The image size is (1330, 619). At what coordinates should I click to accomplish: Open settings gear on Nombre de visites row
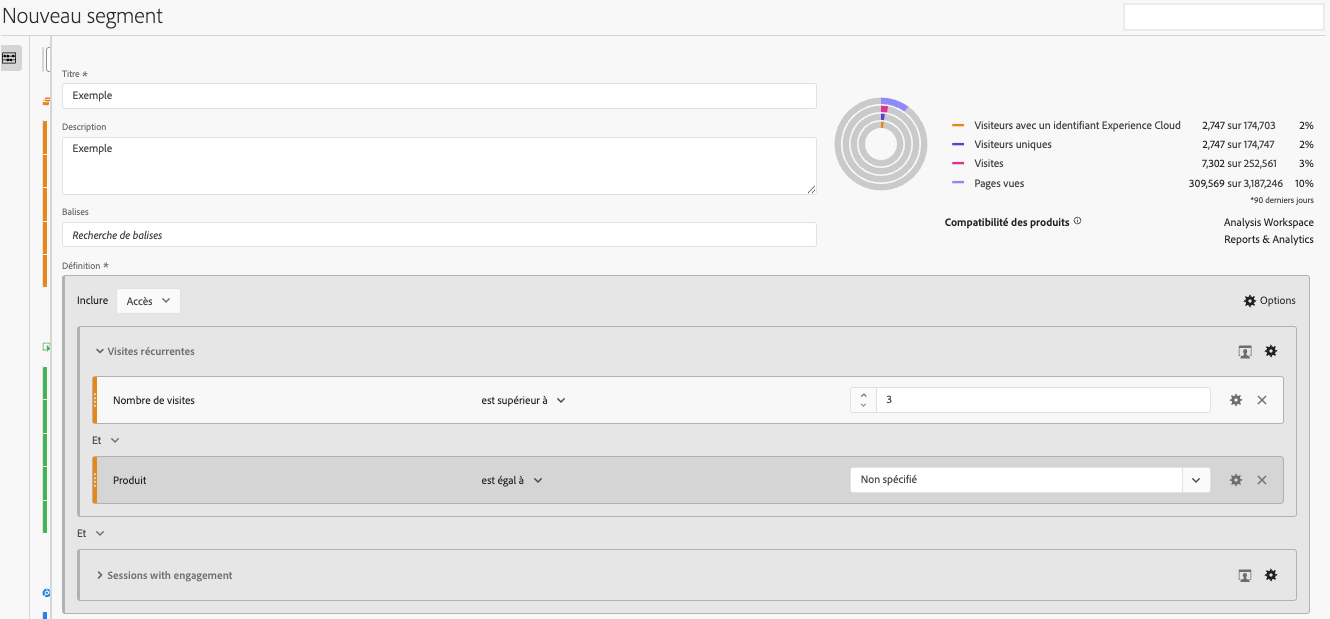point(1236,400)
